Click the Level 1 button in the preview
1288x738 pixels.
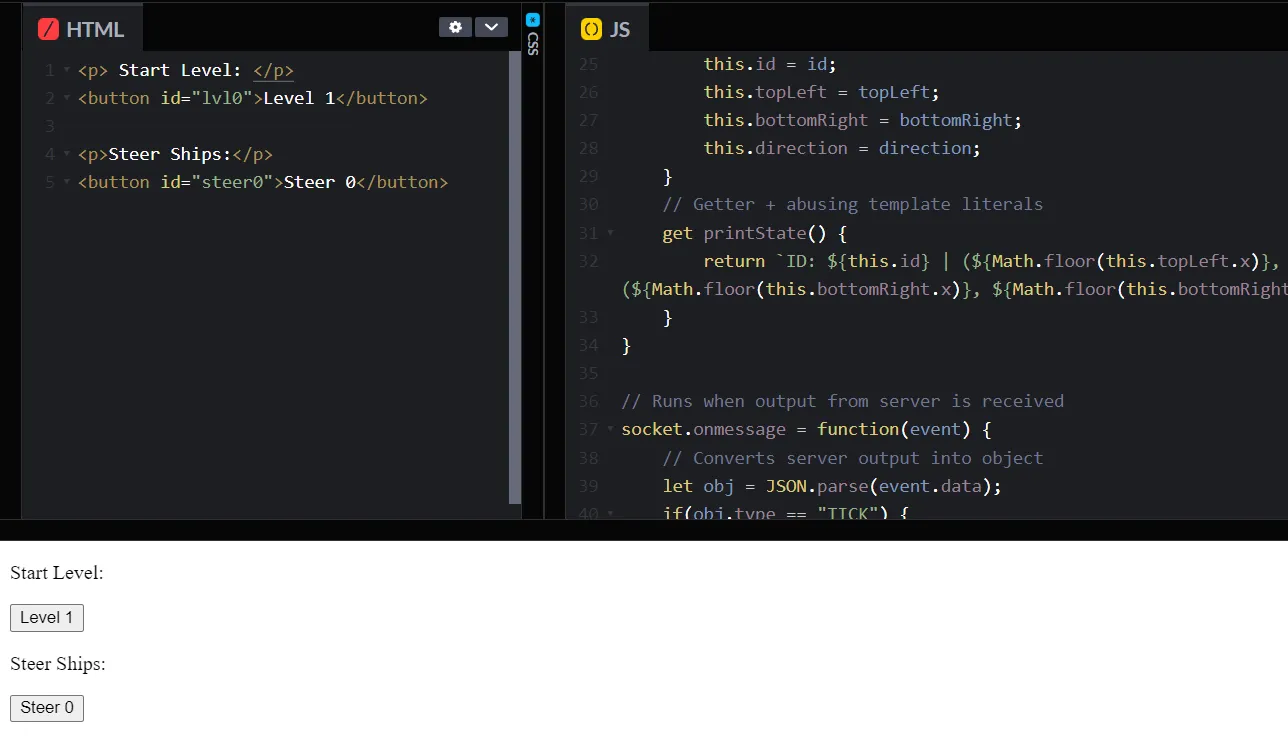point(46,617)
